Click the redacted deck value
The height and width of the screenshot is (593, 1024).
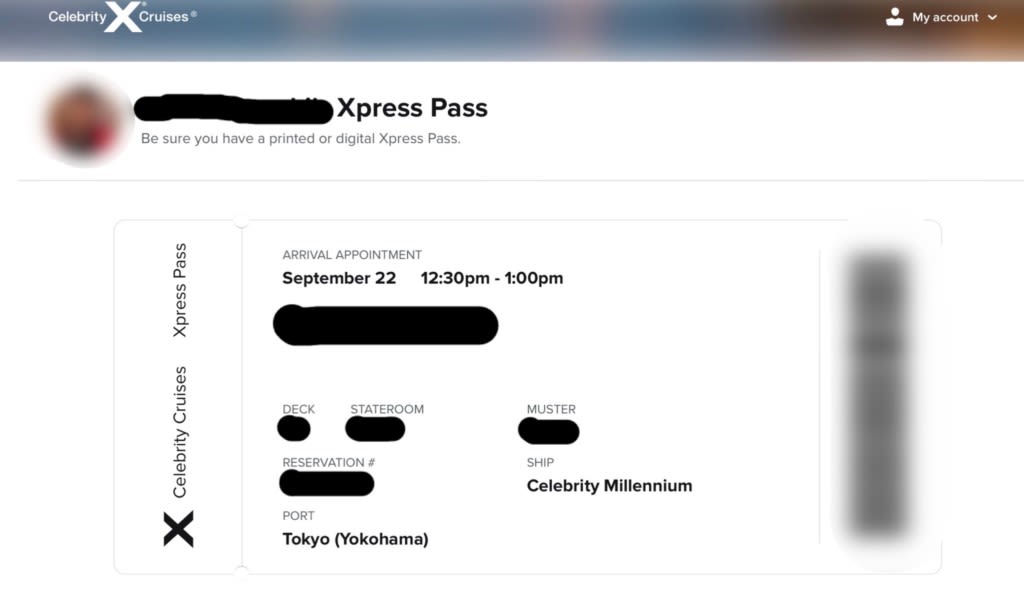(294, 428)
